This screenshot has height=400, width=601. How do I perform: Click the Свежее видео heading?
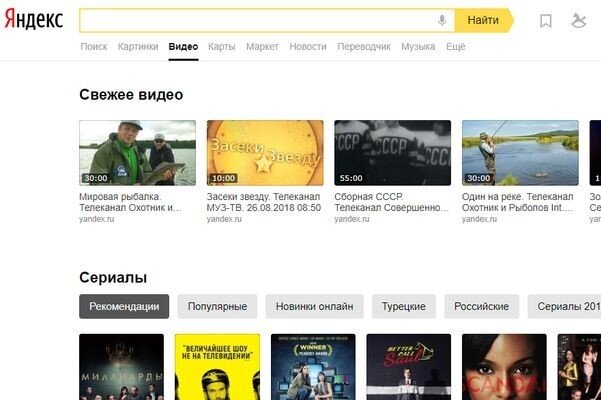pyautogui.click(x=131, y=95)
